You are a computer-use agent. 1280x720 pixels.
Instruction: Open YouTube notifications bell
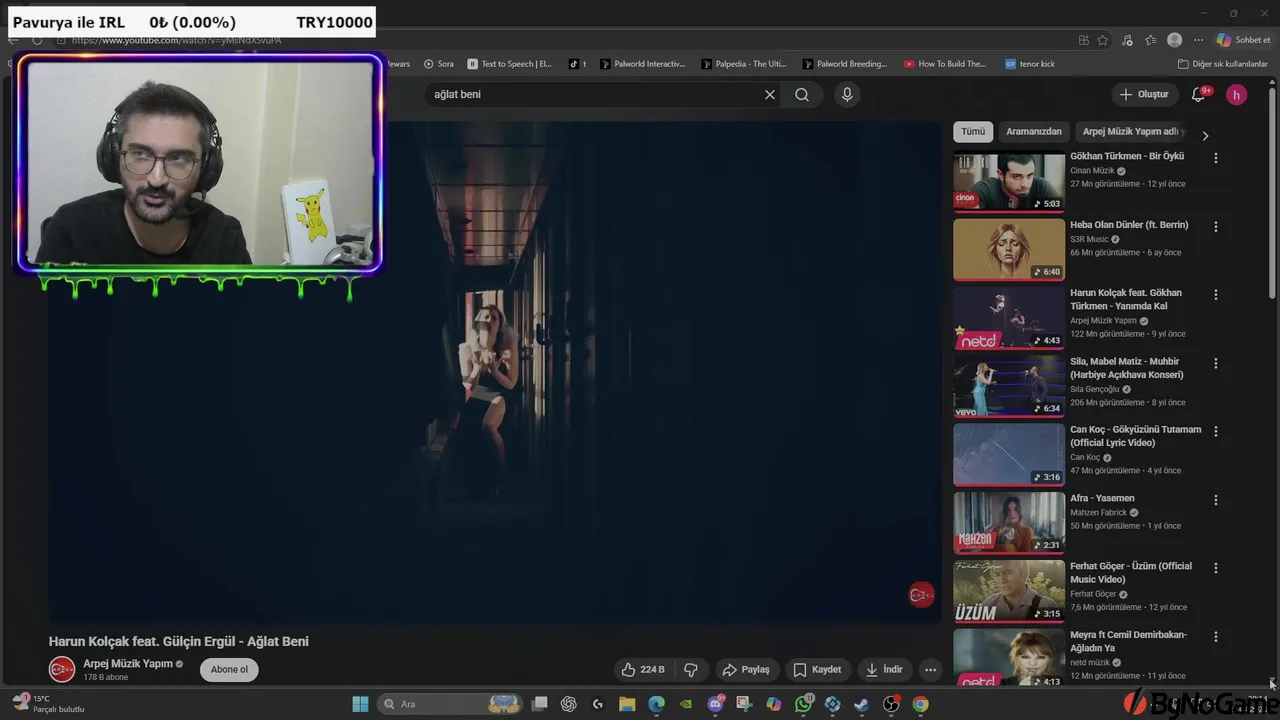1199,94
